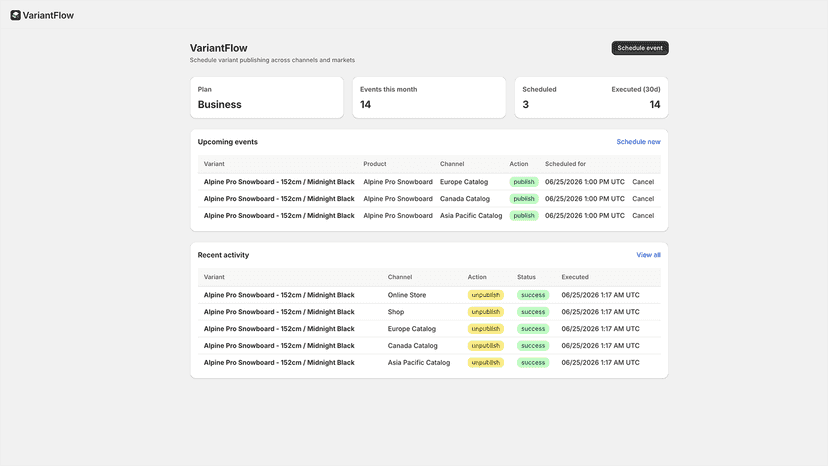Click Alpine Pro Snowboard product in Europe Catalog row
Image resolution: width=828 pixels, height=466 pixels.
398,182
